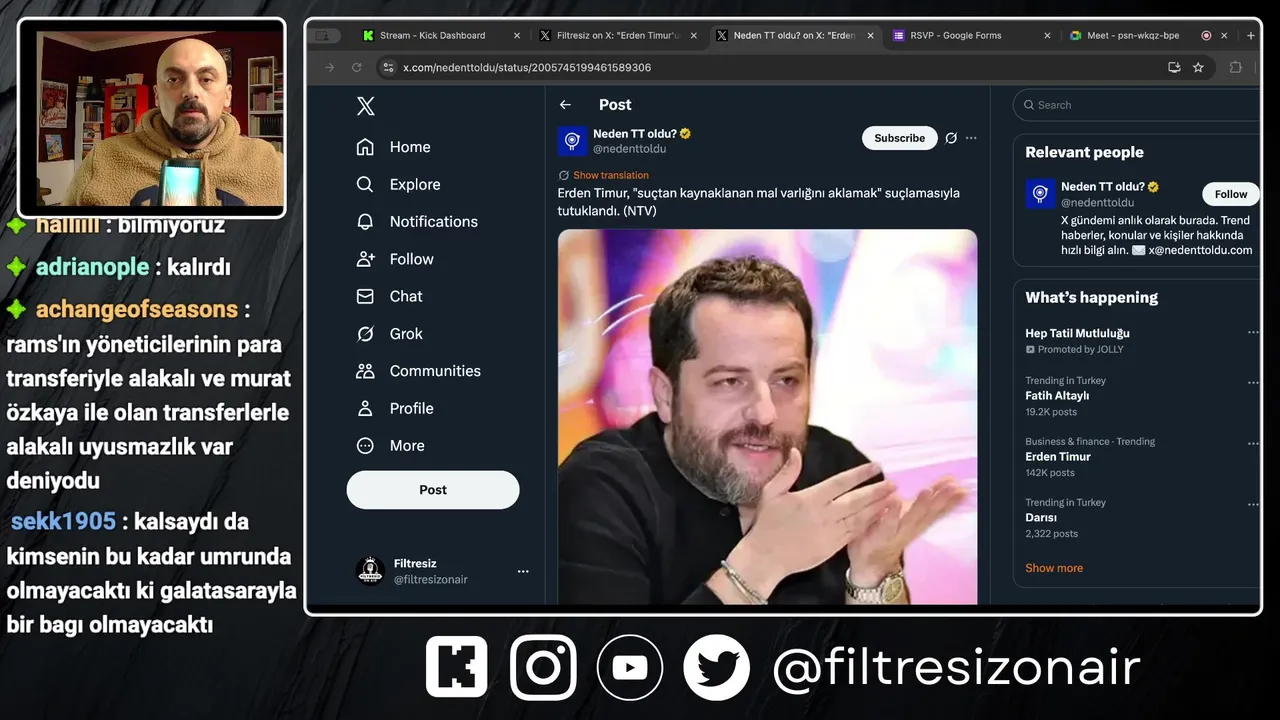
Task: Click chat username sekk1905
Action: (64, 521)
